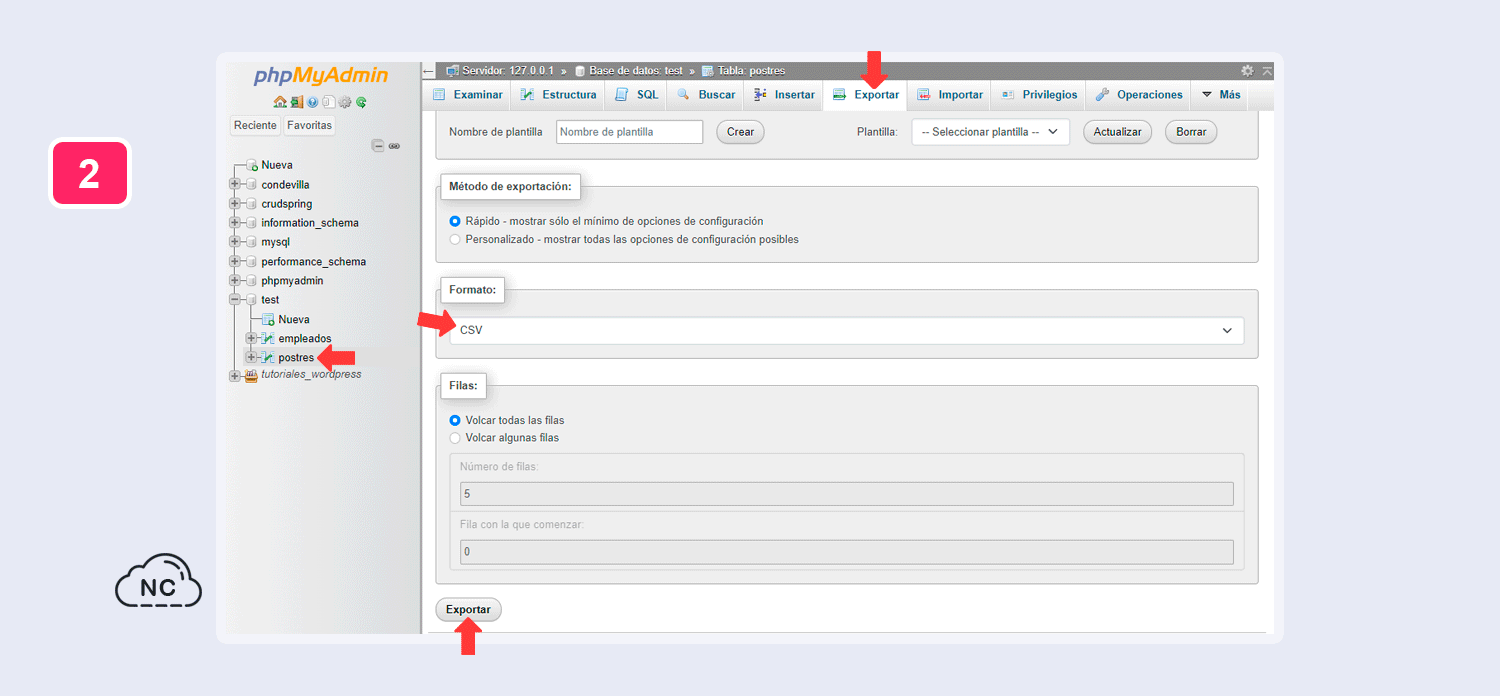
Task: Select the 'Personalizado' export method radio
Action: (x=455, y=239)
